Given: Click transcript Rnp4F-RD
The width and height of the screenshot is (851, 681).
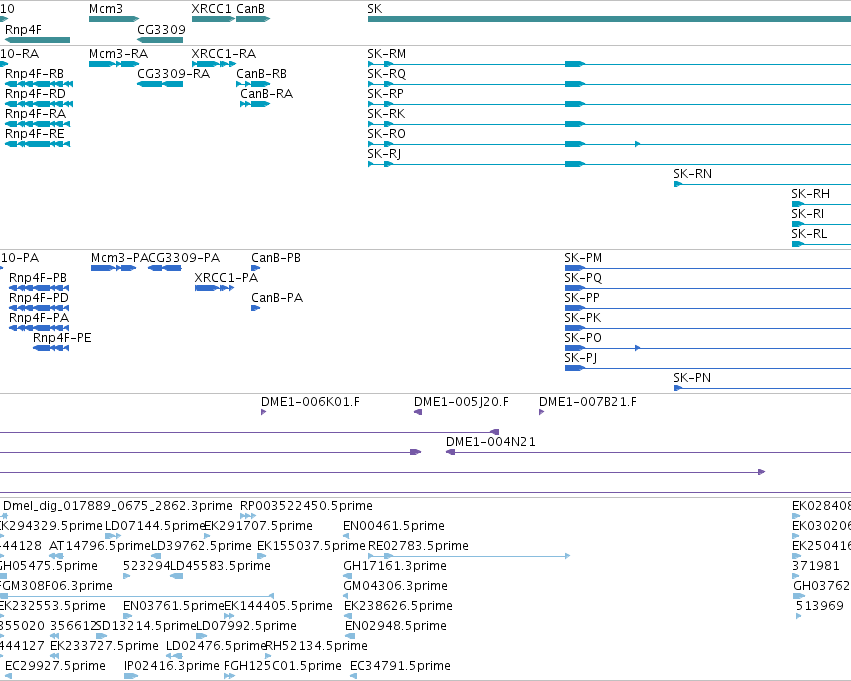Looking at the screenshot, I should pos(39,104).
